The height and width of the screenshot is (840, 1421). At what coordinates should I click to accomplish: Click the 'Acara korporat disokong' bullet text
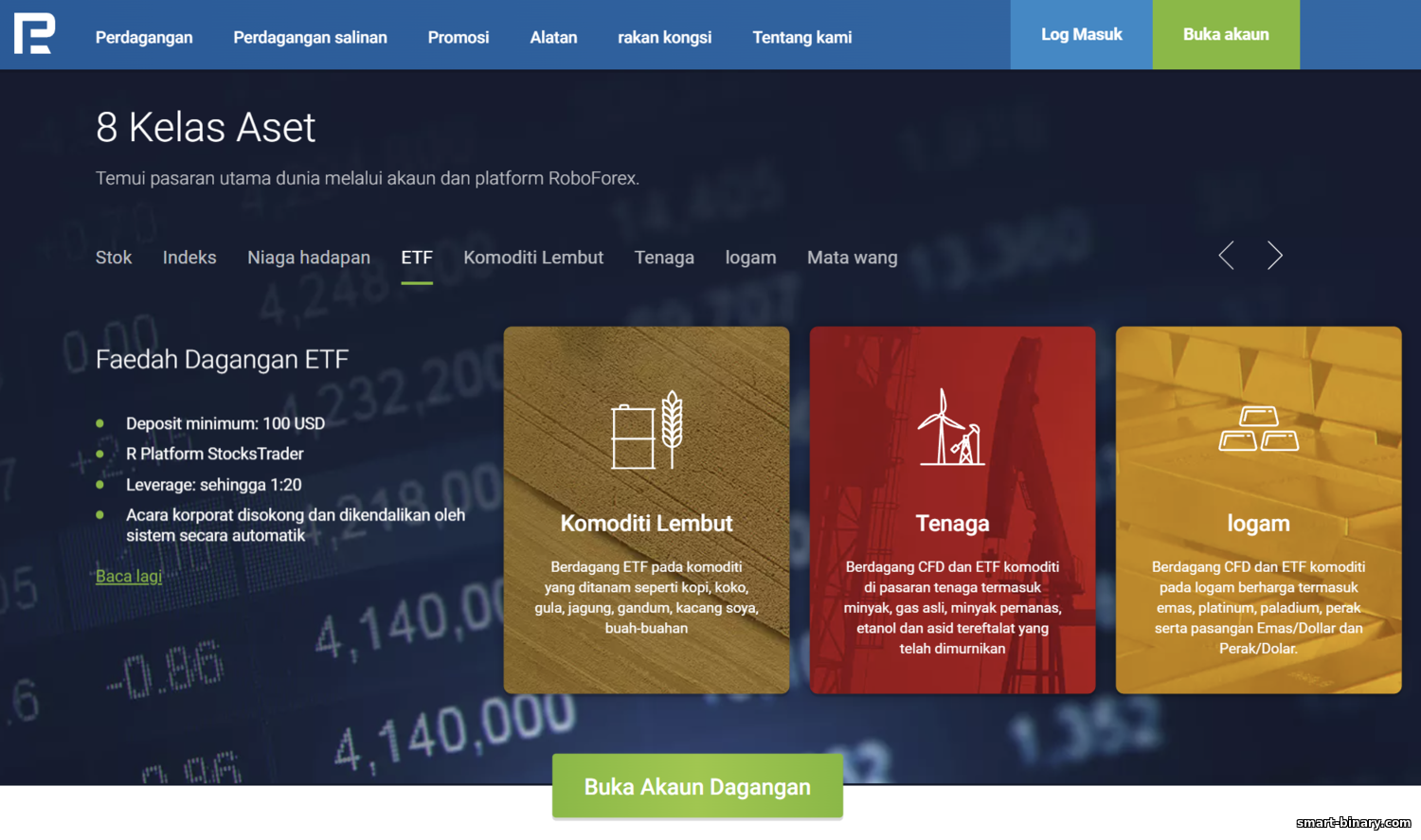296,525
